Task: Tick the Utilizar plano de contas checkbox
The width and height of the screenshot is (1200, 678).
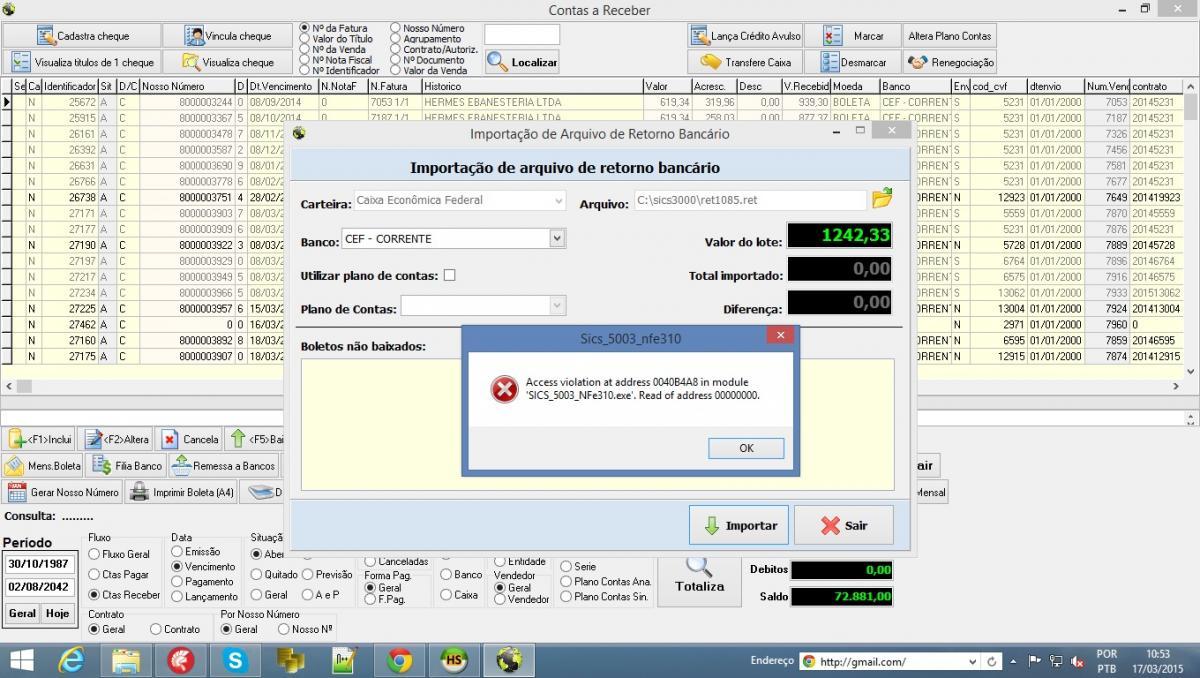Action: [449, 275]
